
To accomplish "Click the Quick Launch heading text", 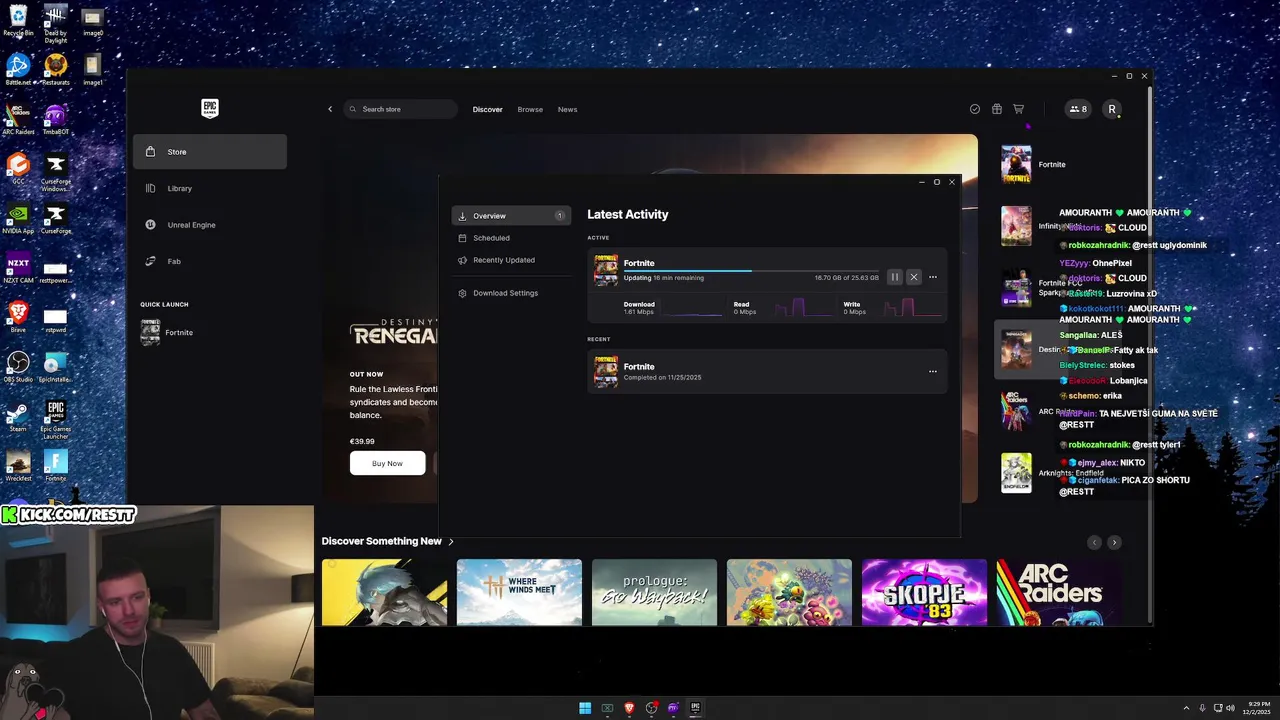I will (164, 304).
